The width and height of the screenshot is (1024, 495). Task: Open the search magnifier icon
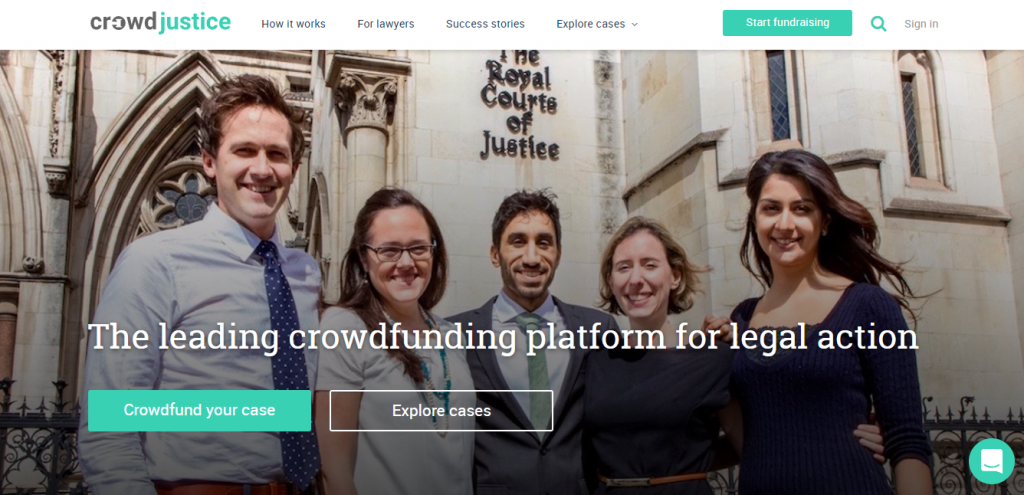(x=878, y=24)
